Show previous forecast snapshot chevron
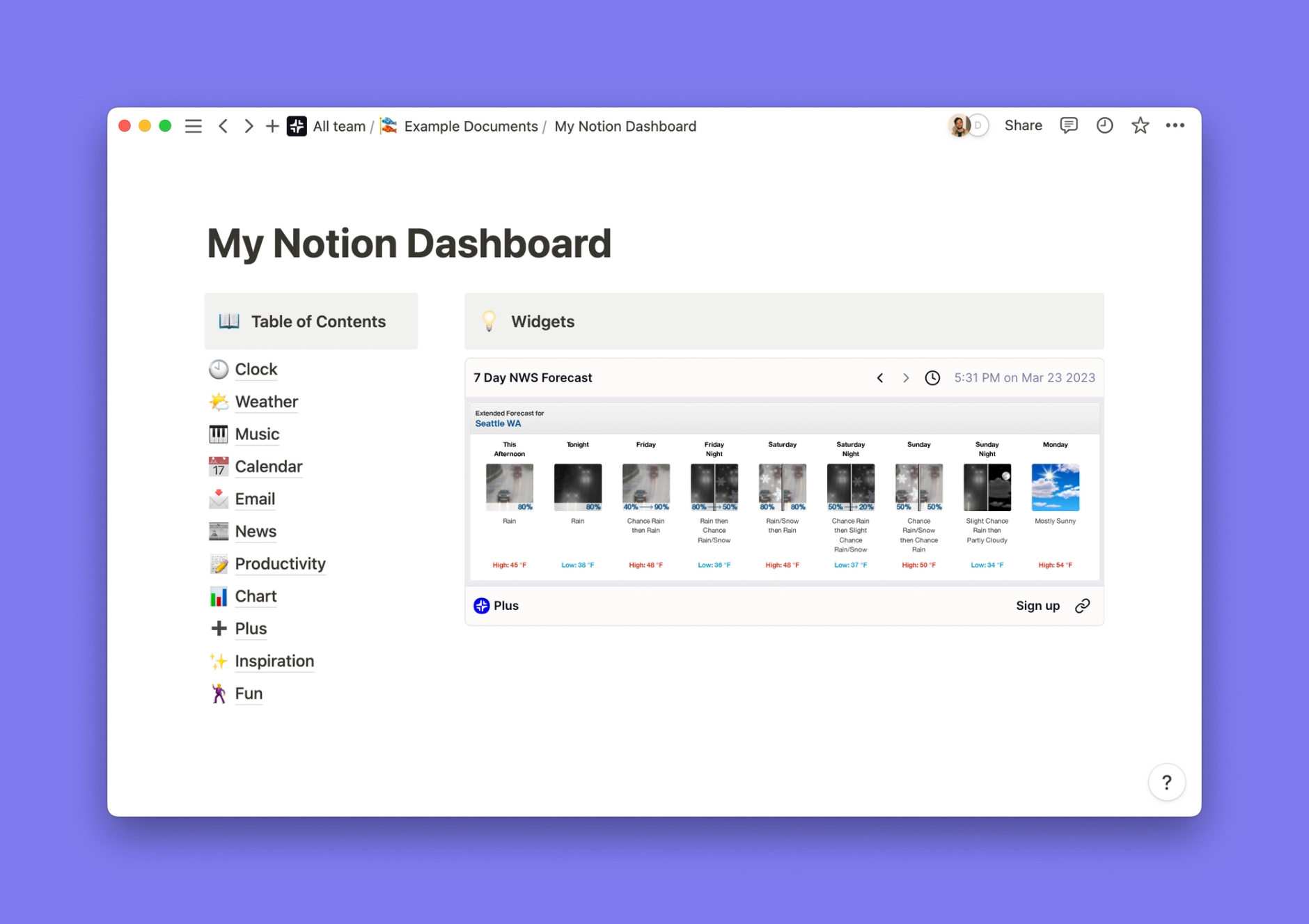The height and width of the screenshot is (924, 1309). tap(880, 378)
